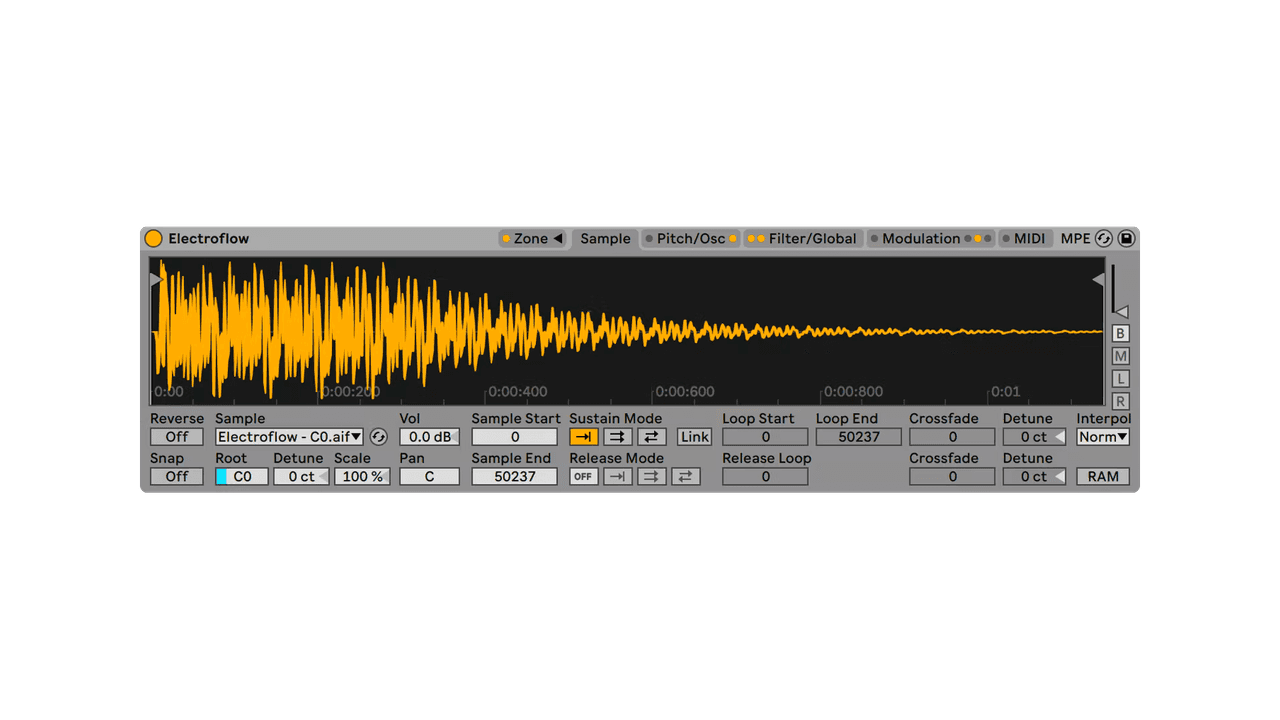Click the save sample disk icon top right
The width and height of the screenshot is (1280, 720).
[1125, 238]
